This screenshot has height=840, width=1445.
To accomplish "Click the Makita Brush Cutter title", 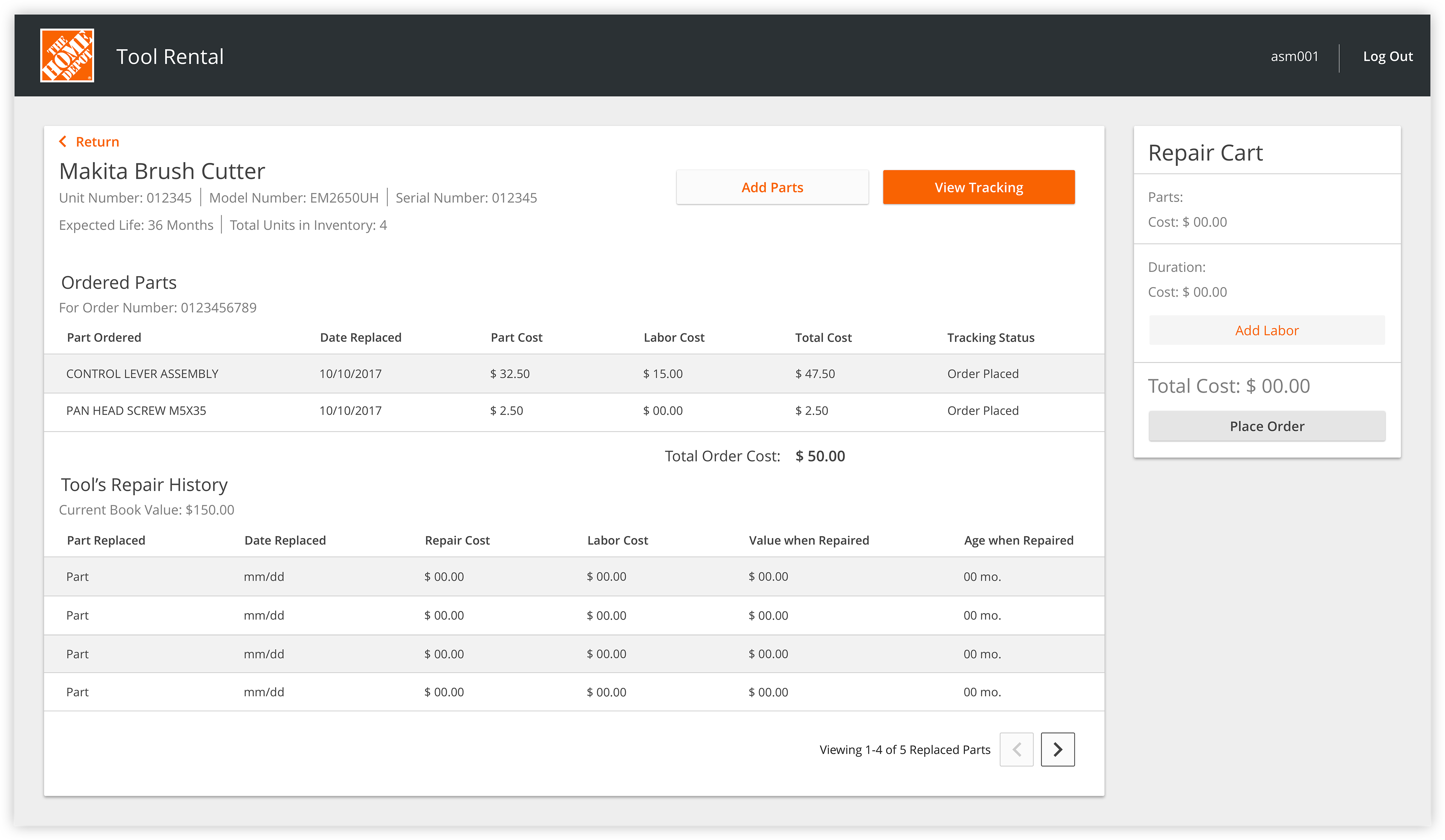I will point(162,171).
